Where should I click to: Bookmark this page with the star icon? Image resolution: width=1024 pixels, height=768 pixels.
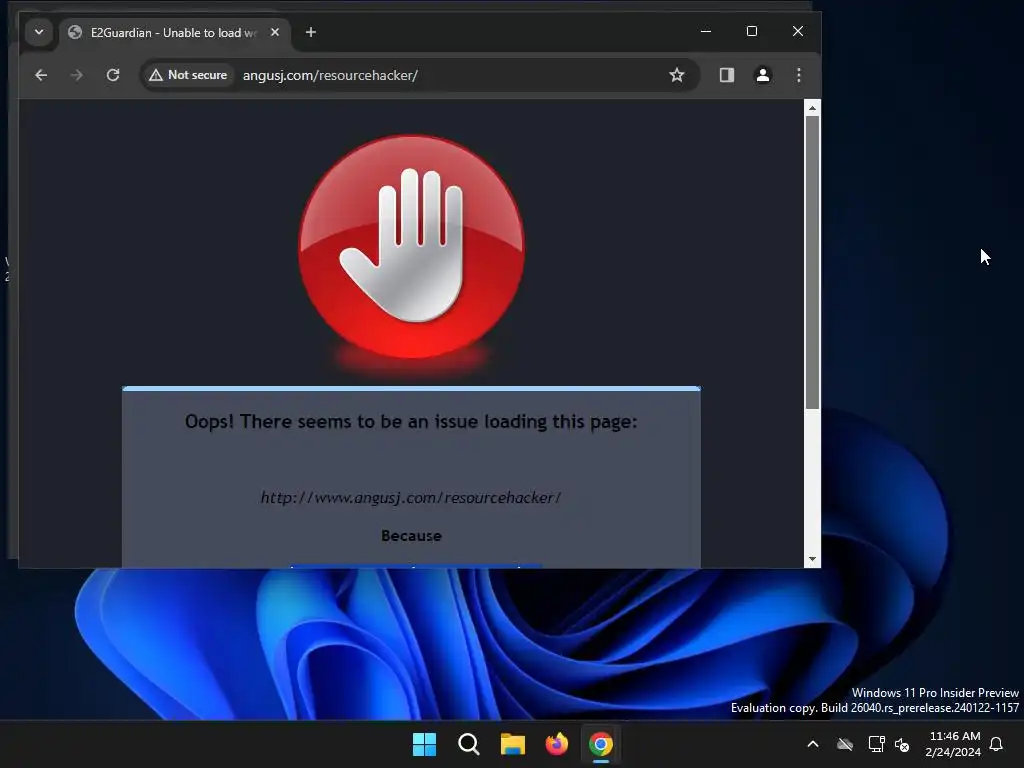677,75
